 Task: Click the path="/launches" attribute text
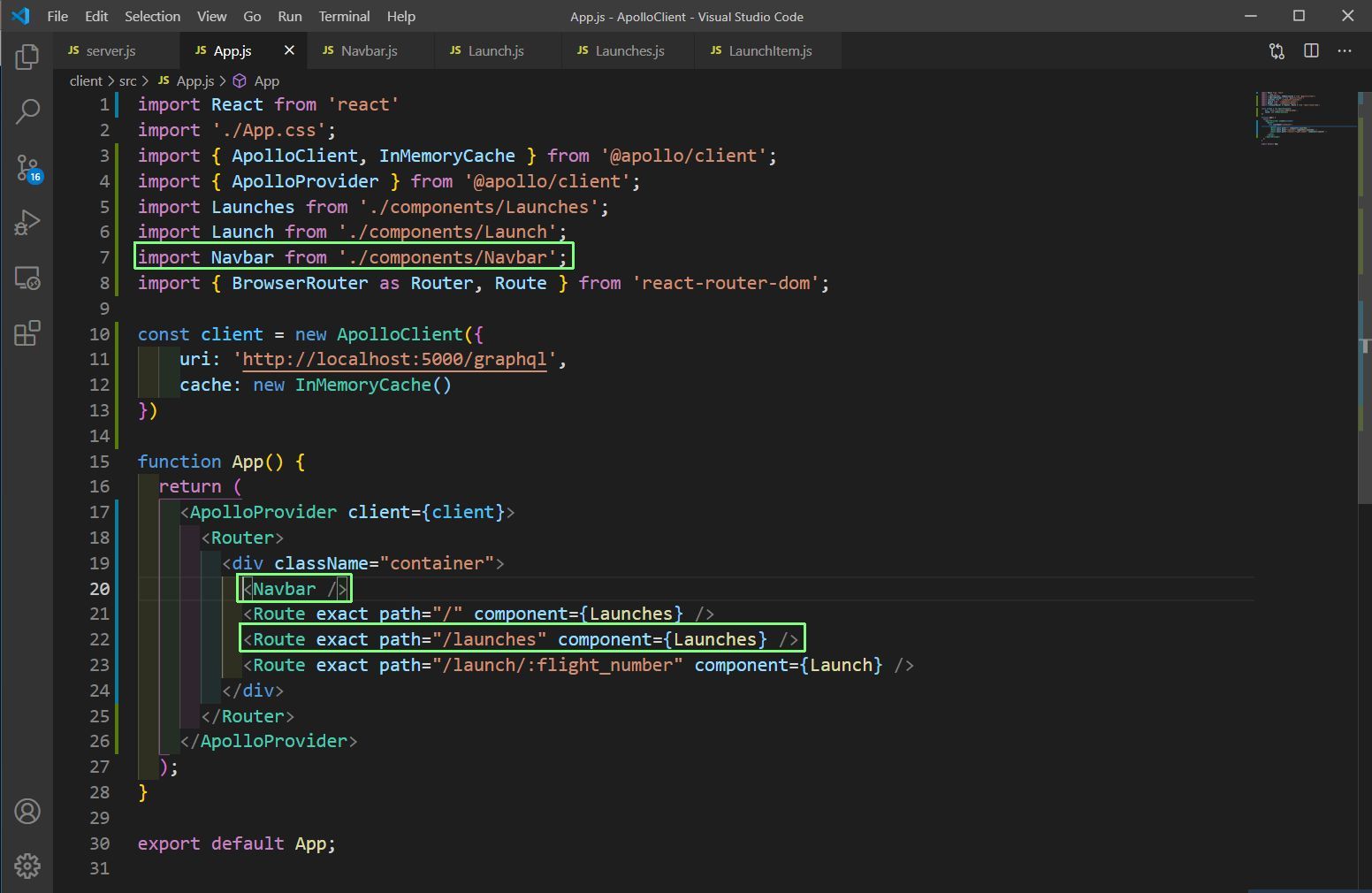coord(462,639)
